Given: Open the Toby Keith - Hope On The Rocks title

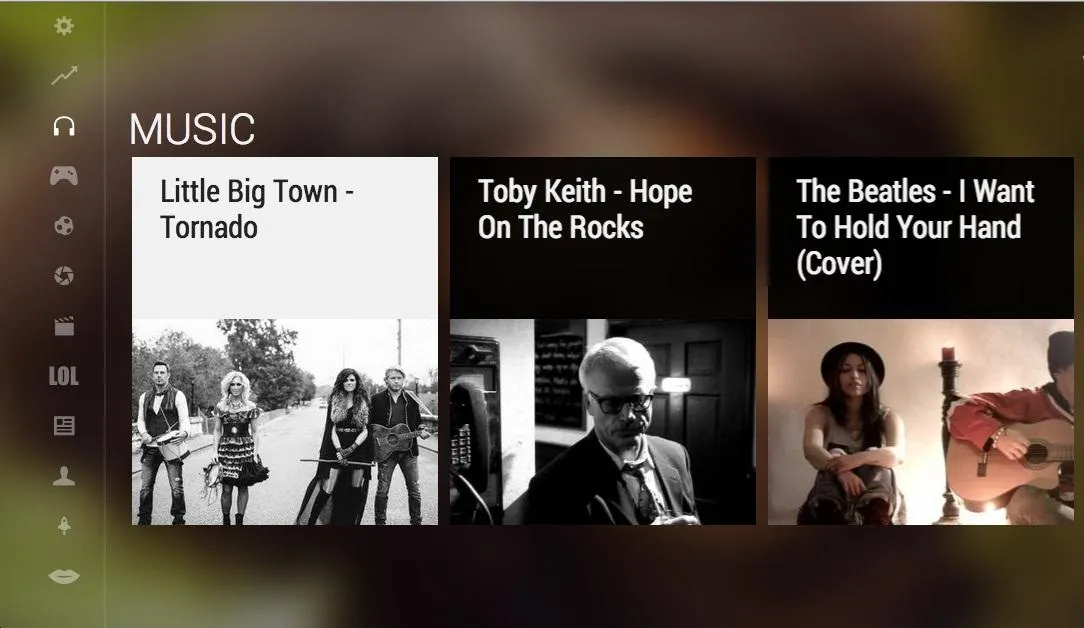Looking at the screenshot, I should coord(585,209).
